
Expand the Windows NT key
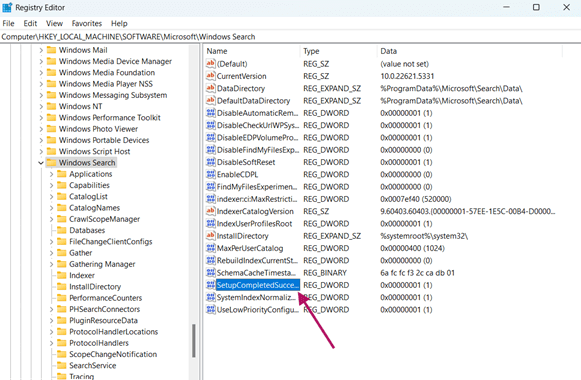coord(41,106)
